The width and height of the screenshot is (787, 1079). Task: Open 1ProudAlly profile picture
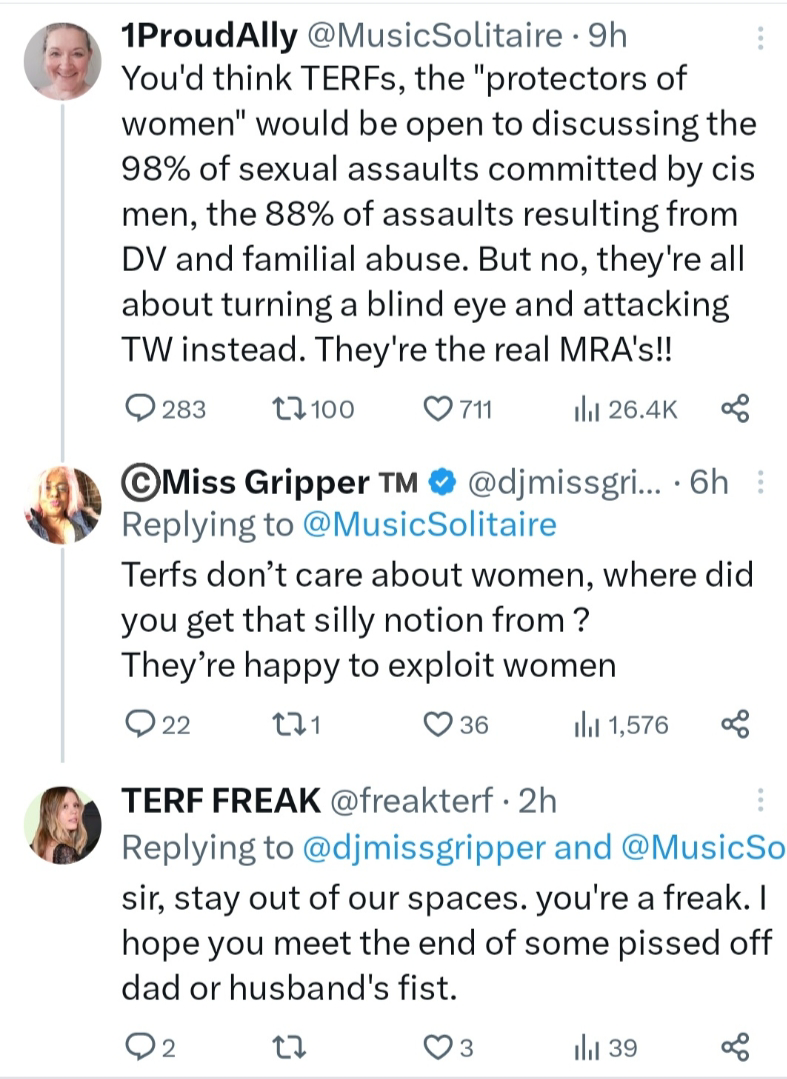tap(62, 60)
